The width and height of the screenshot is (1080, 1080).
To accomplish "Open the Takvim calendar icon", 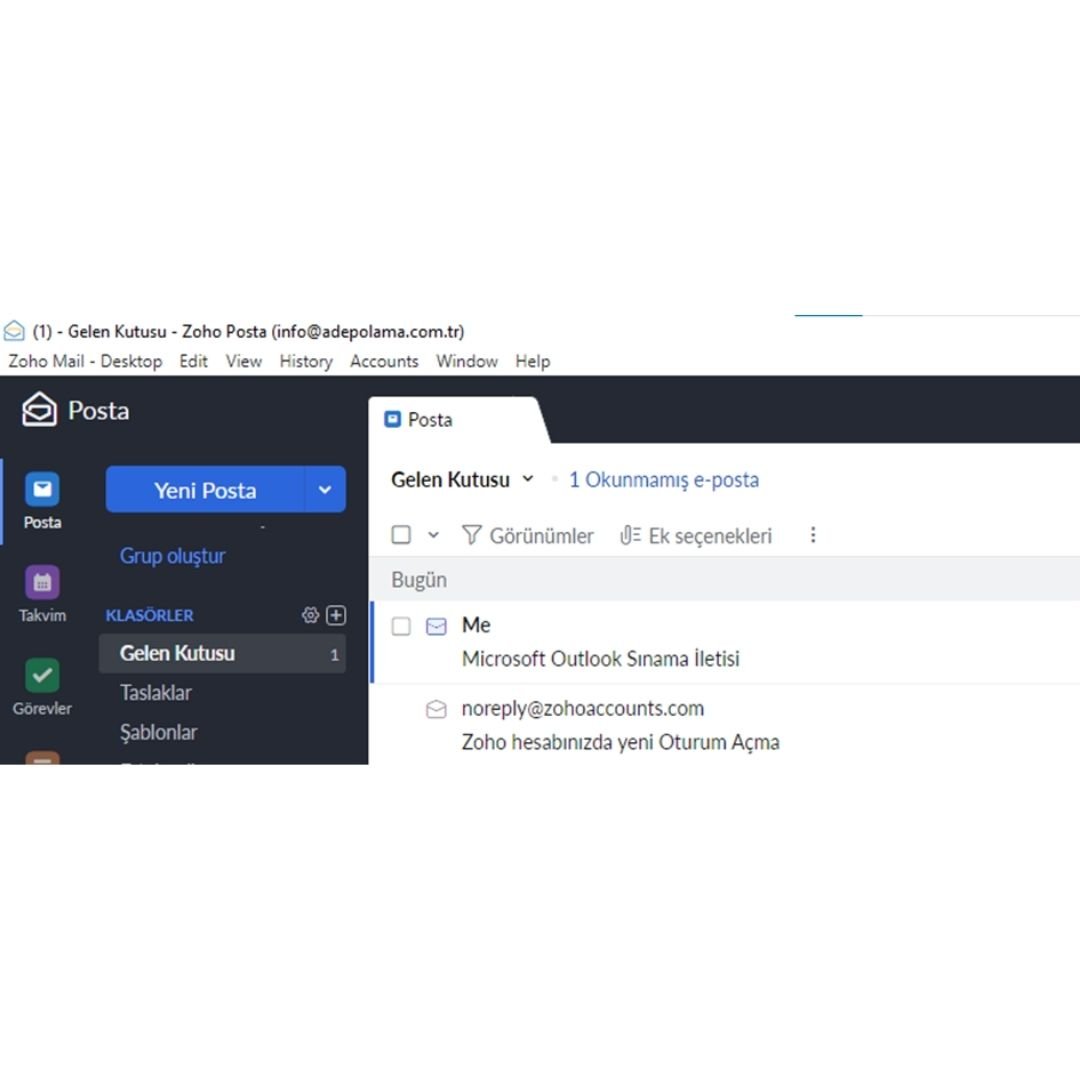I will pos(42,582).
